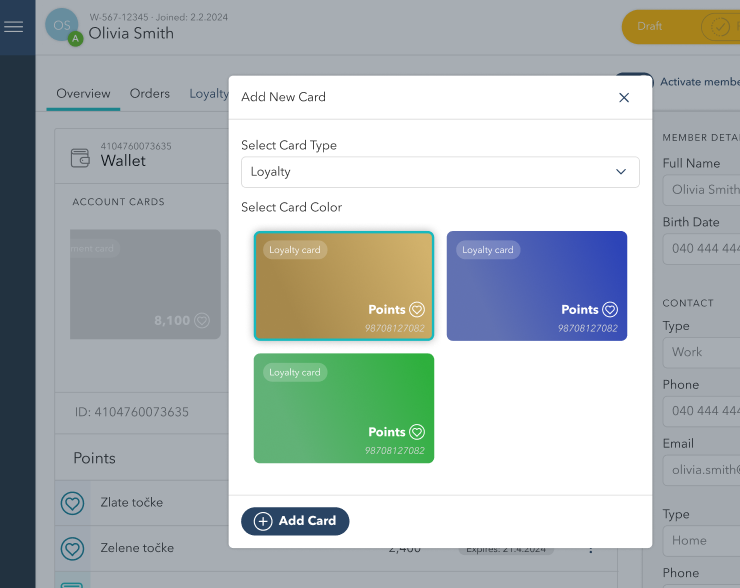Click the Birth Date input field

701,249
